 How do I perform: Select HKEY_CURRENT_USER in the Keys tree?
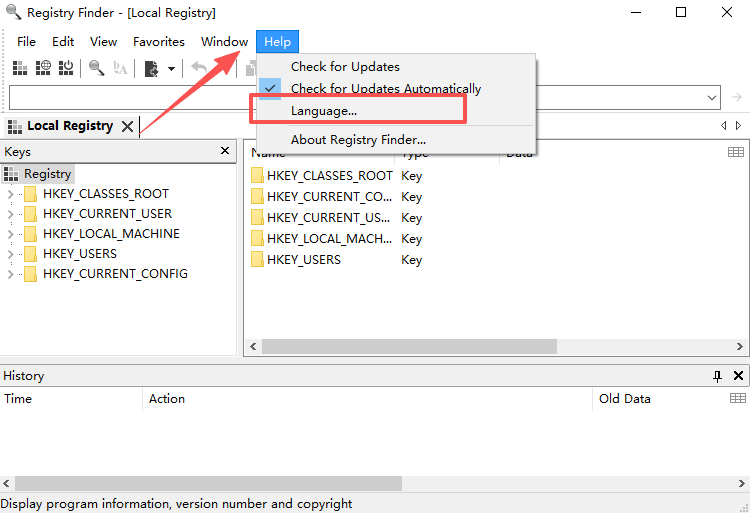(x=107, y=214)
